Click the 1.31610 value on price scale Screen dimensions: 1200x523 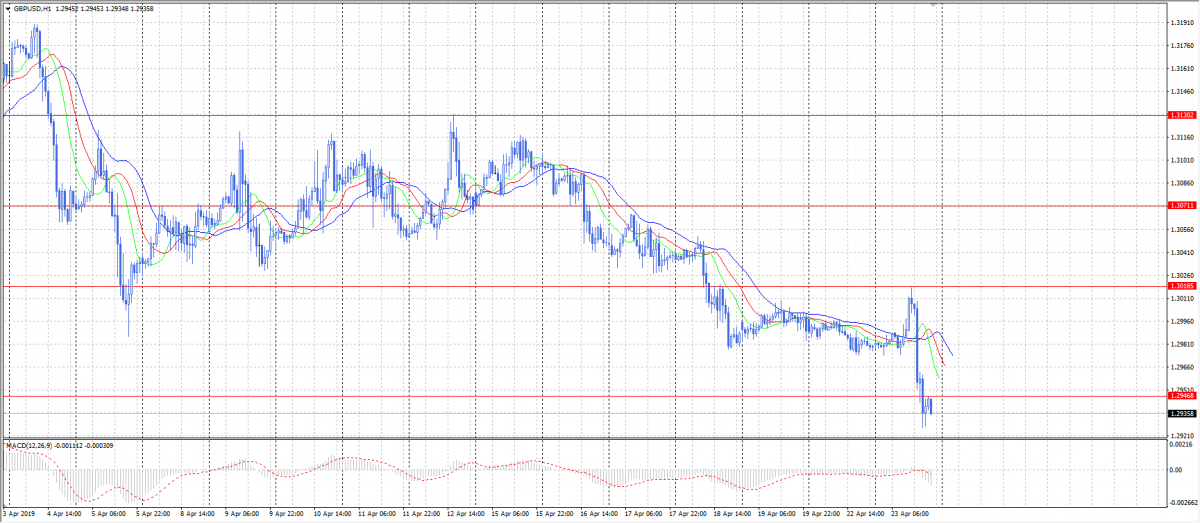pos(1182,69)
